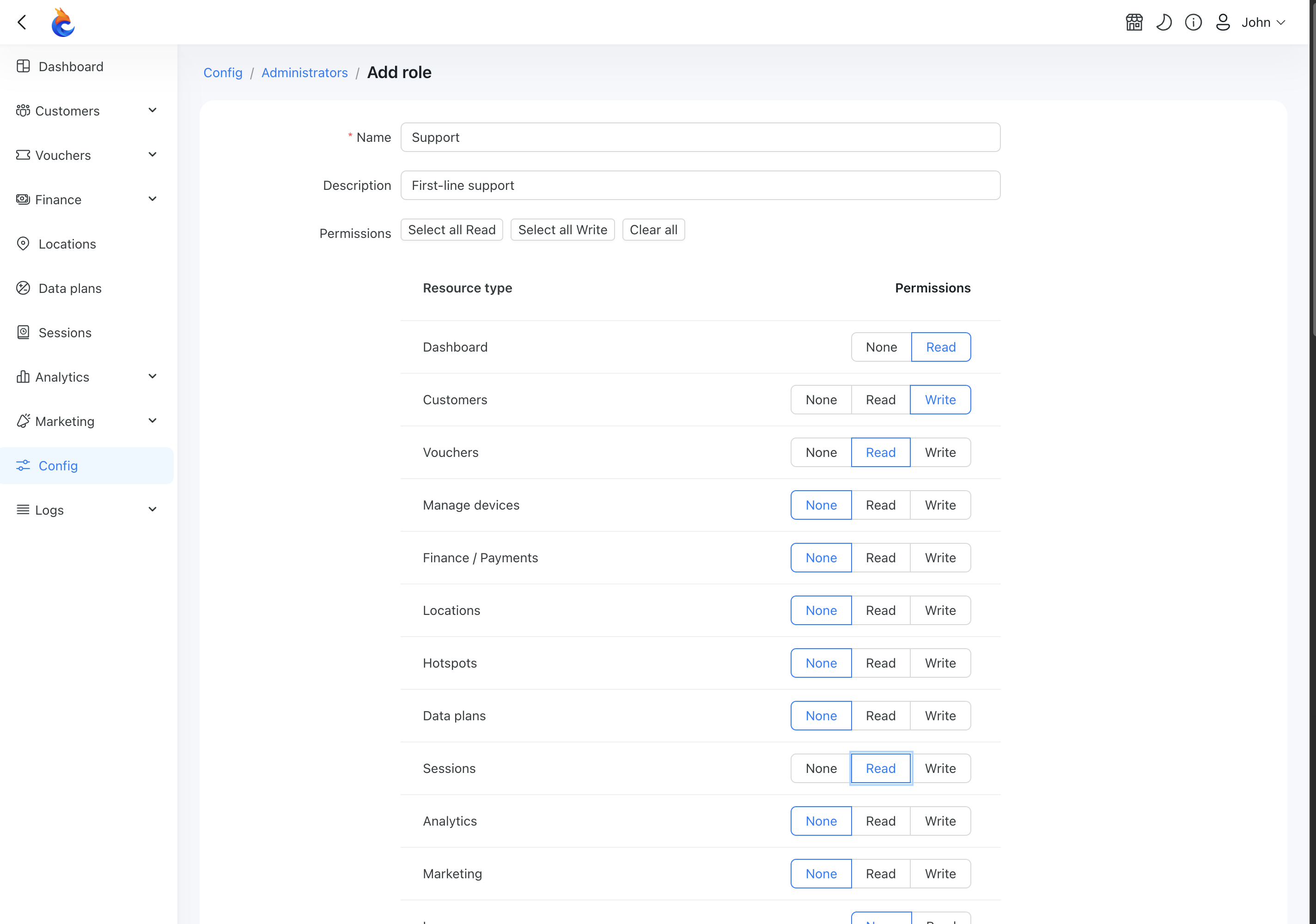Screen dimensions: 1316x924
Task: Click the Locations pin icon
Action: [23, 243]
